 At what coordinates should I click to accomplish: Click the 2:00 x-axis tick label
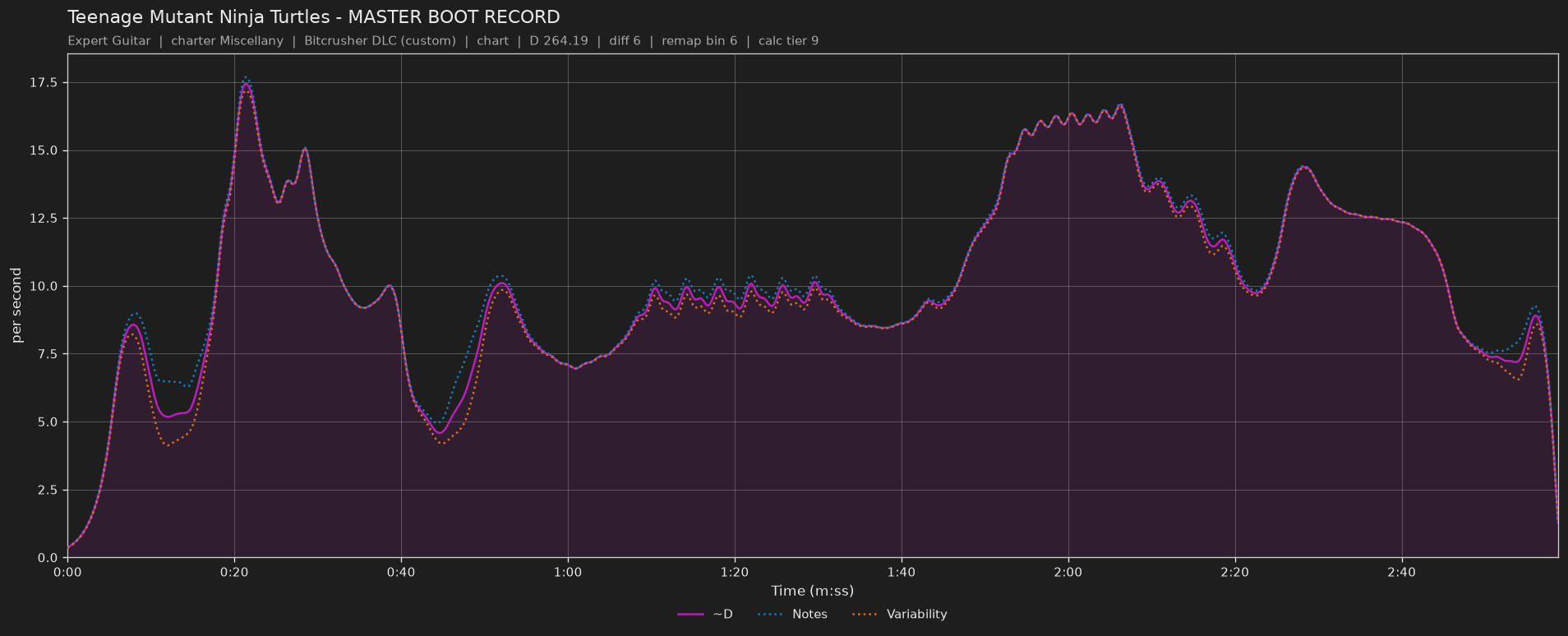pos(1068,572)
